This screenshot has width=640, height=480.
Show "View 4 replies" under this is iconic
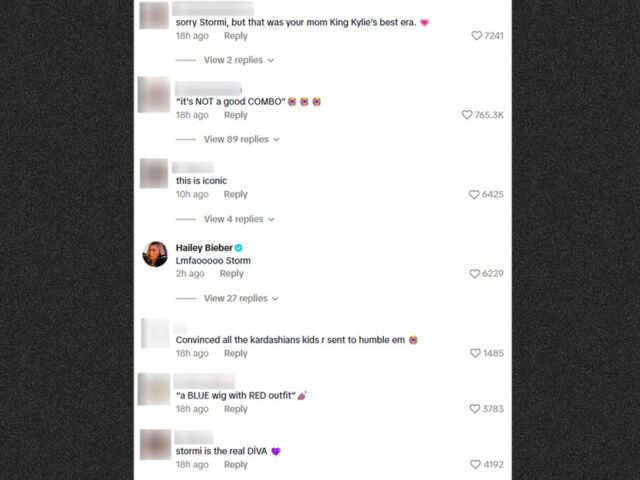coord(239,219)
